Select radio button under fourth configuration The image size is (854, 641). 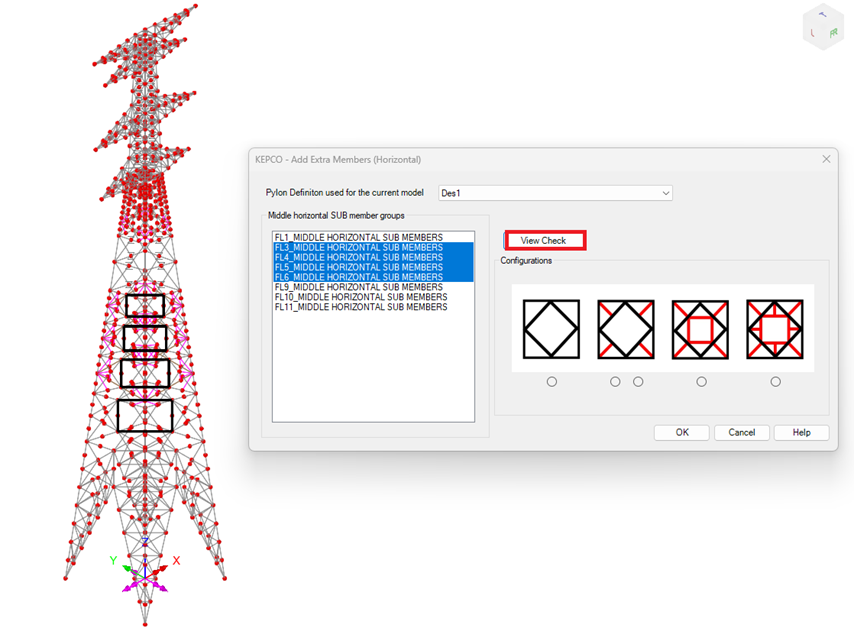coord(776,382)
